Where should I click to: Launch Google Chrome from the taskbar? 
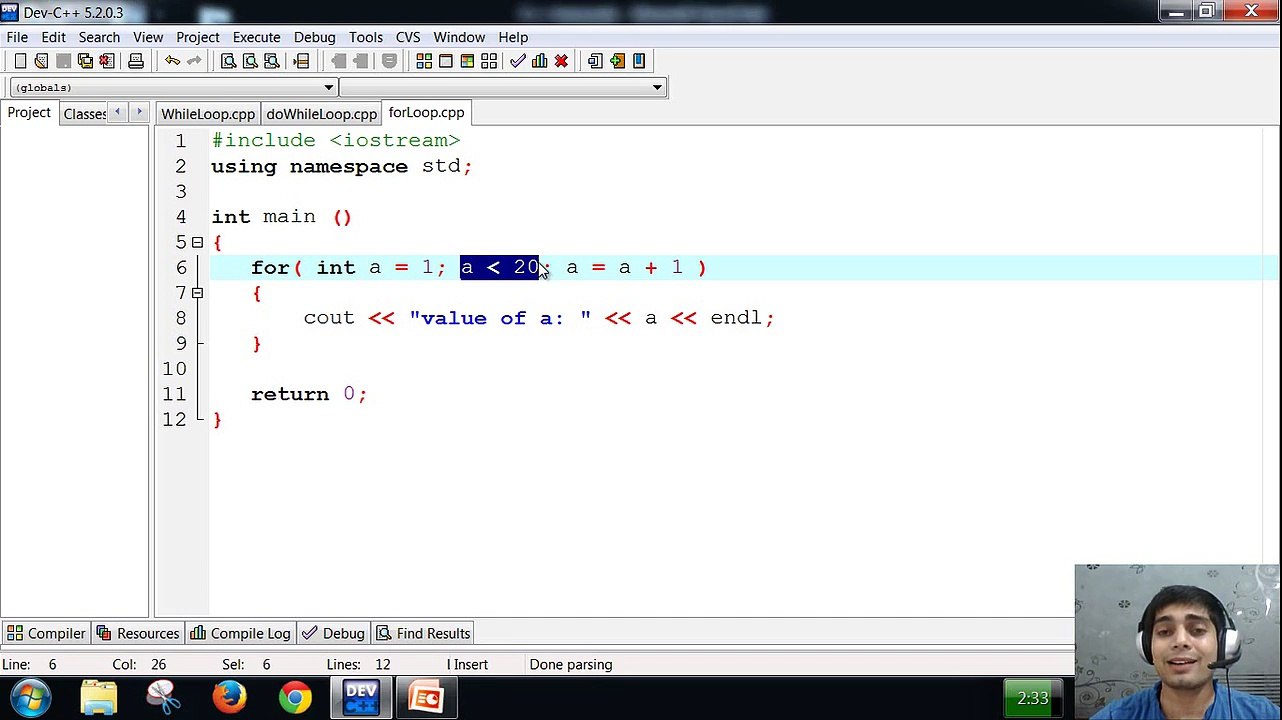pyautogui.click(x=295, y=698)
